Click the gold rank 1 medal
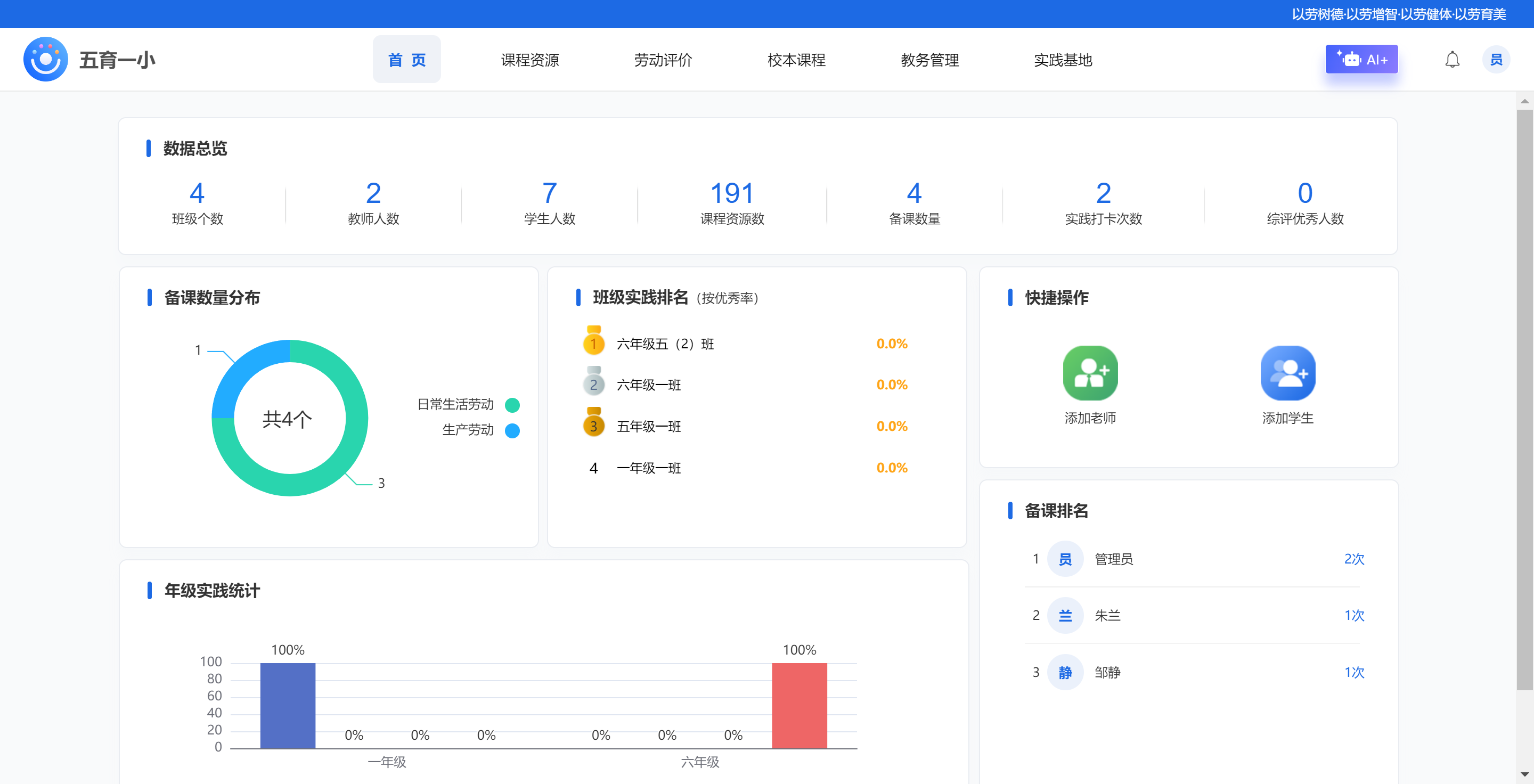Viewport: 1534px width, 784px height. pos(593,342)
